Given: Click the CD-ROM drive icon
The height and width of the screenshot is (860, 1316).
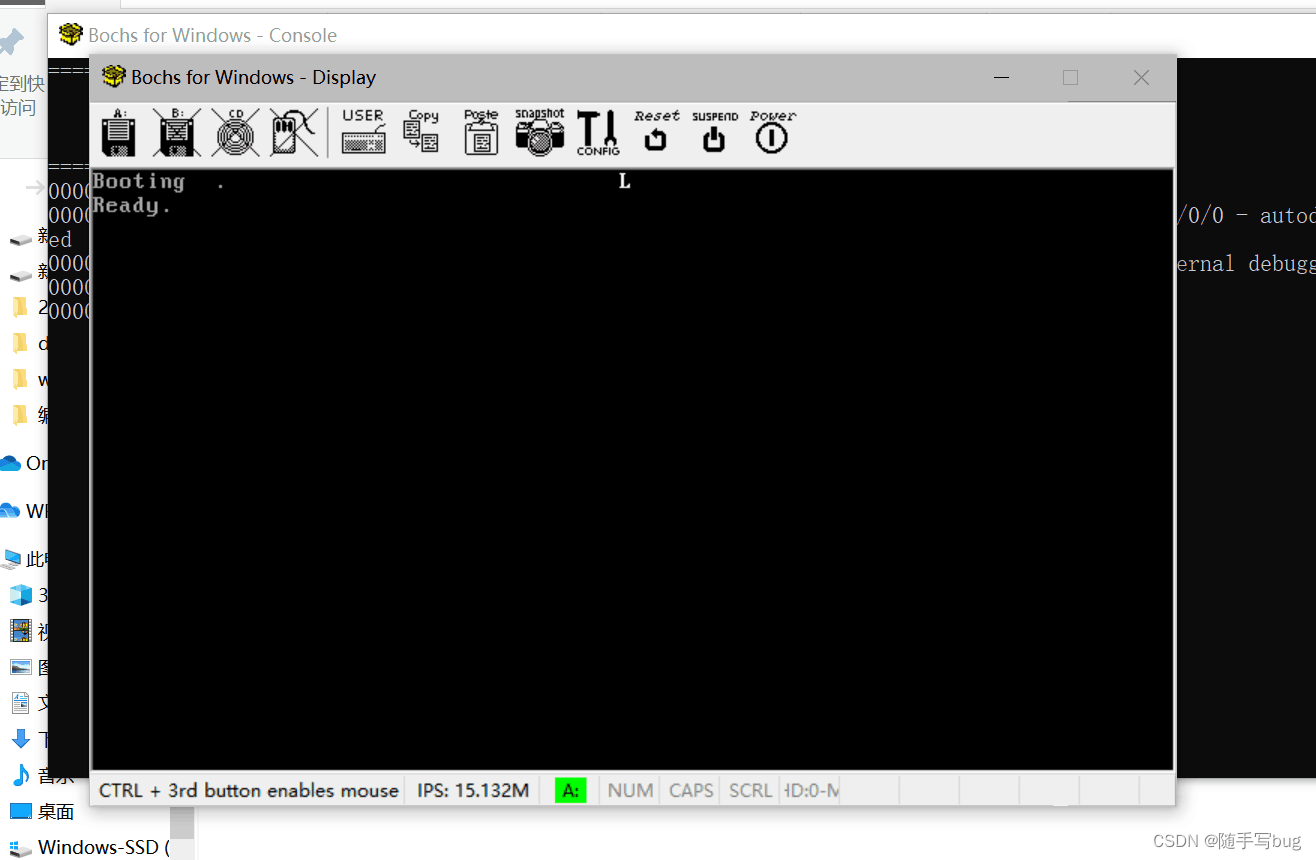Looking at the screenshot, I should [x=236, y=132].
